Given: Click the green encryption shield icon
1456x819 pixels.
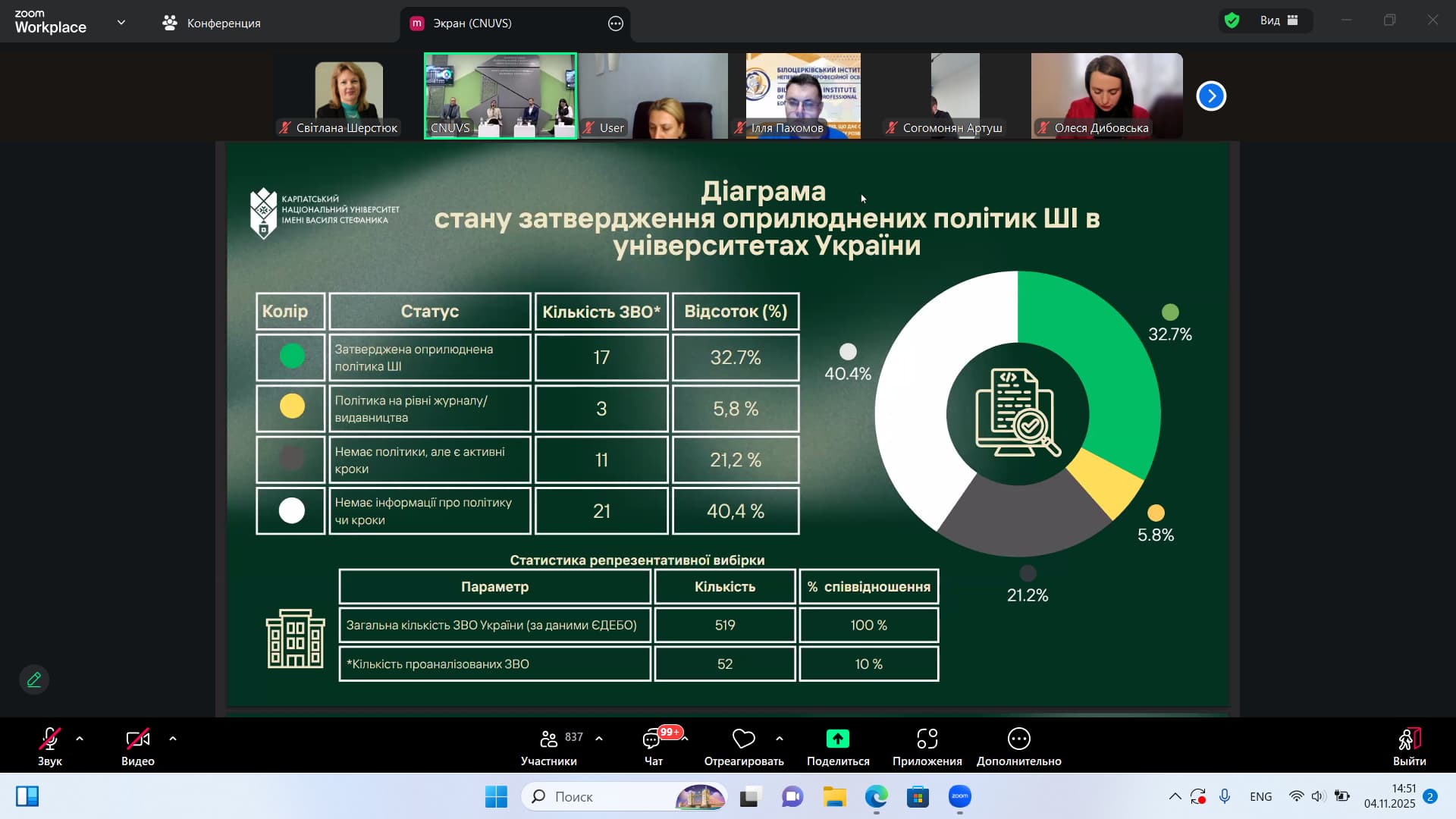Looking at the screenshot, I should [x=1232, y=21].
